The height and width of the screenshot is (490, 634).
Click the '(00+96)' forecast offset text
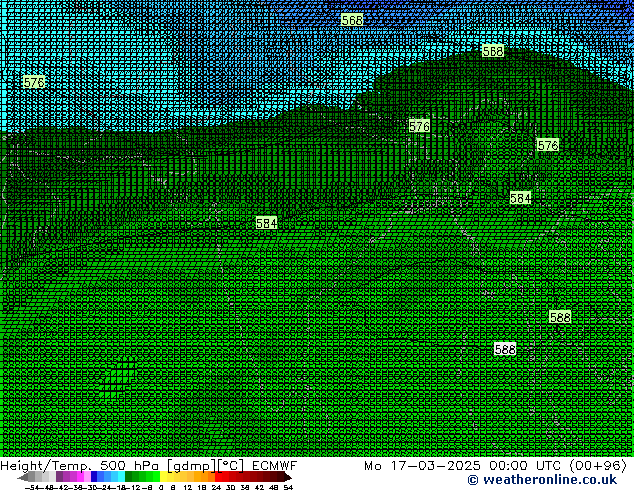pos(598,466)
